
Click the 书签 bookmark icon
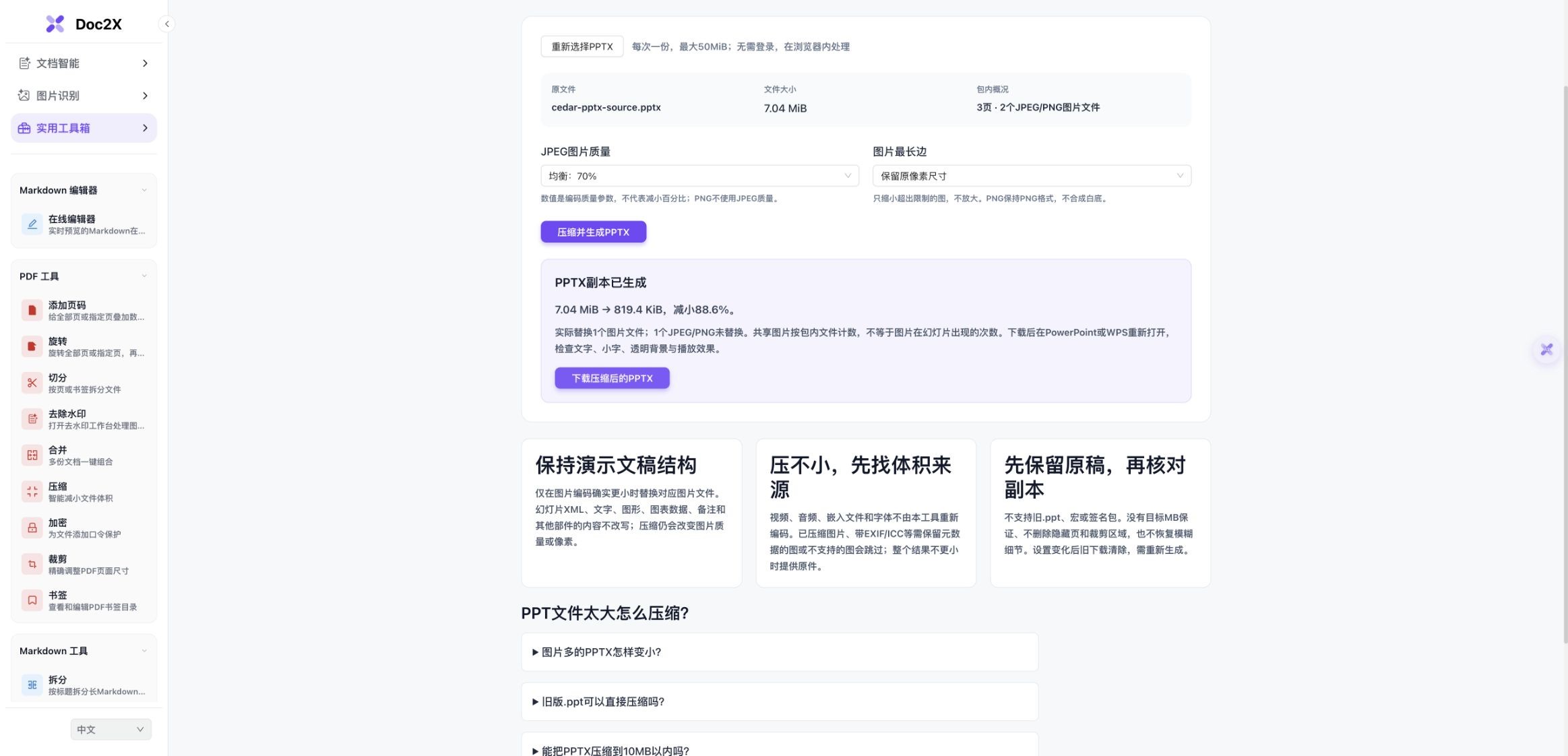32,600
